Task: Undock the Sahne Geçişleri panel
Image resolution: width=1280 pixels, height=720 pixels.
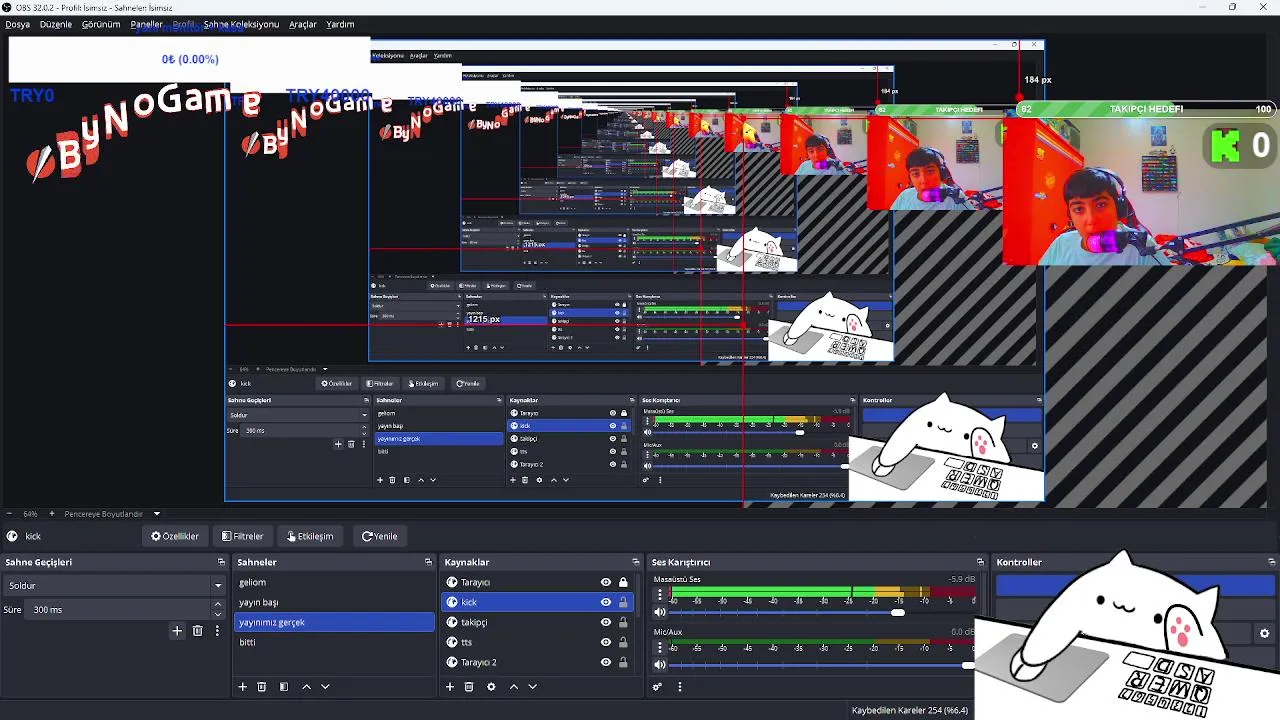Action: click(220, 562)
